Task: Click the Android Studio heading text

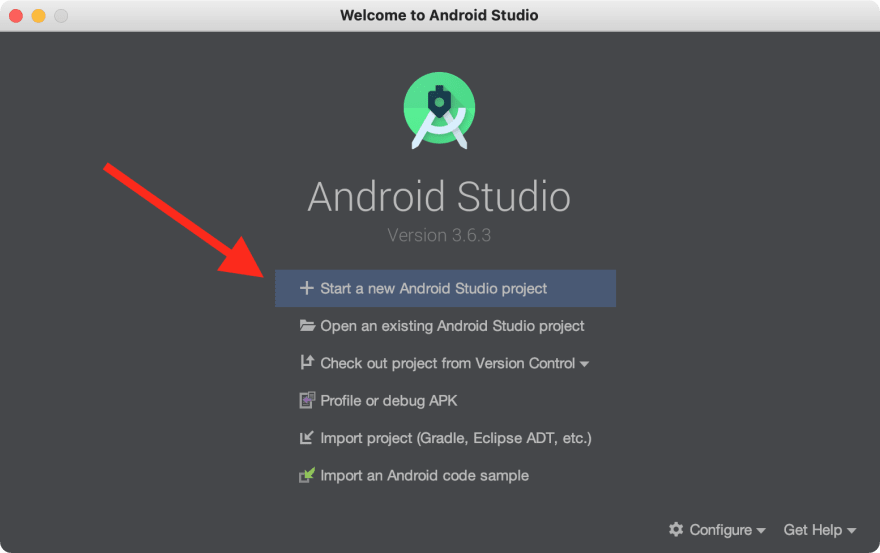Action: 439,196
